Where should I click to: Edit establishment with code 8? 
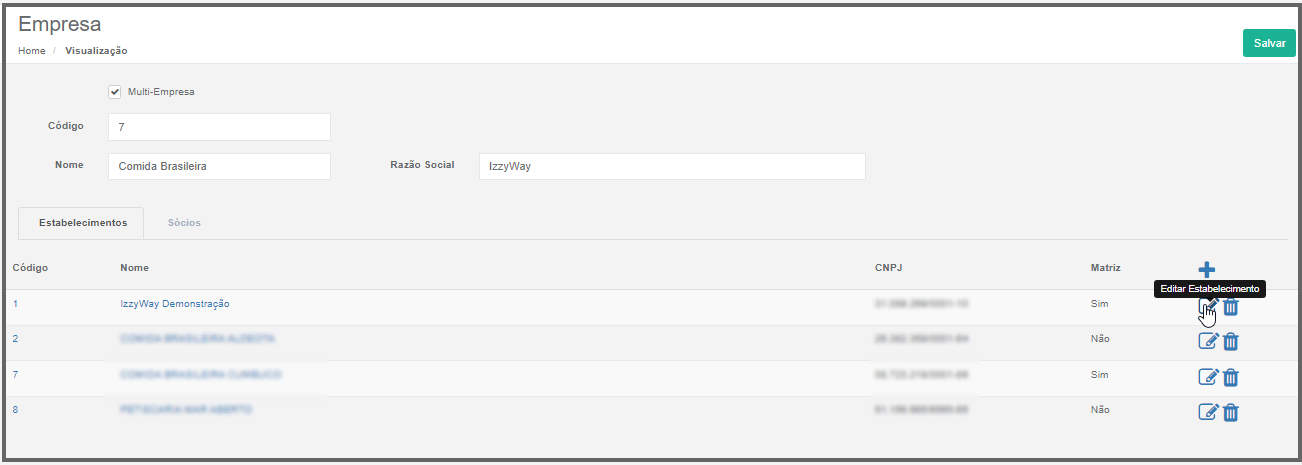tap(1208, 411)
